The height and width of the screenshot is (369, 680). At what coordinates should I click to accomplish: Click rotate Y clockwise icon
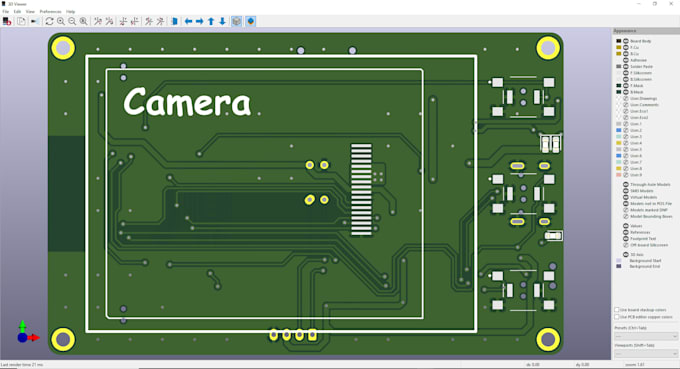pos(123,21)
